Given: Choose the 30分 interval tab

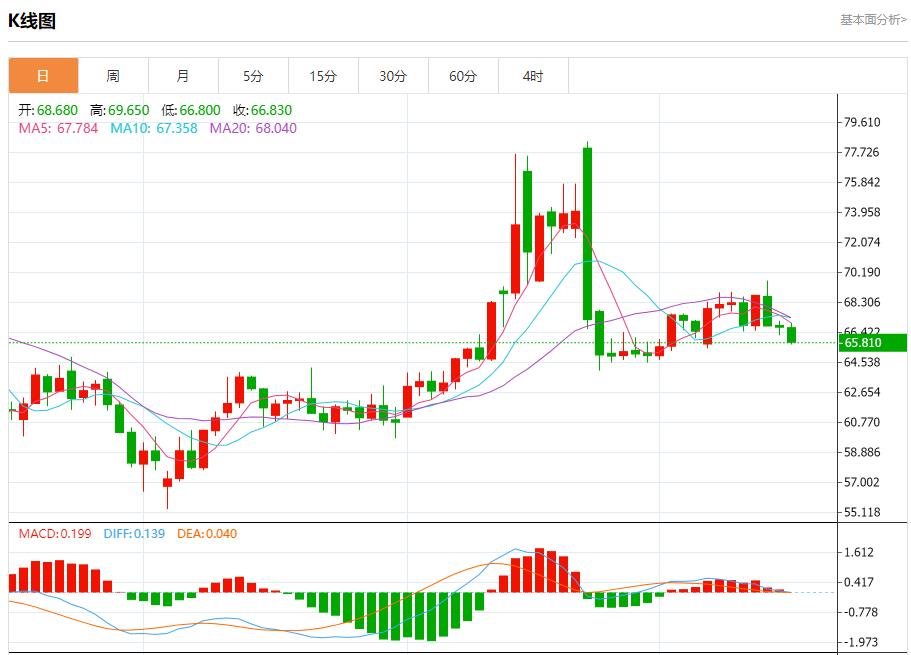Looking at the screenshot, I should click(x=393, y=76).
